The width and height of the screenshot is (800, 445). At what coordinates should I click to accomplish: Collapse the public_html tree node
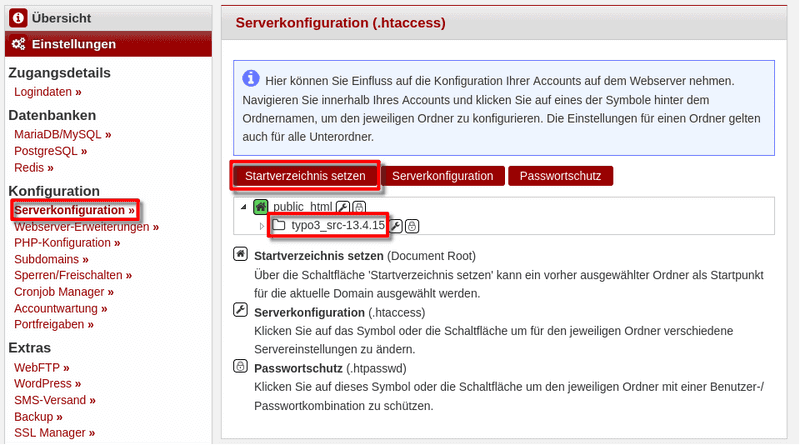tap(245, 207)
